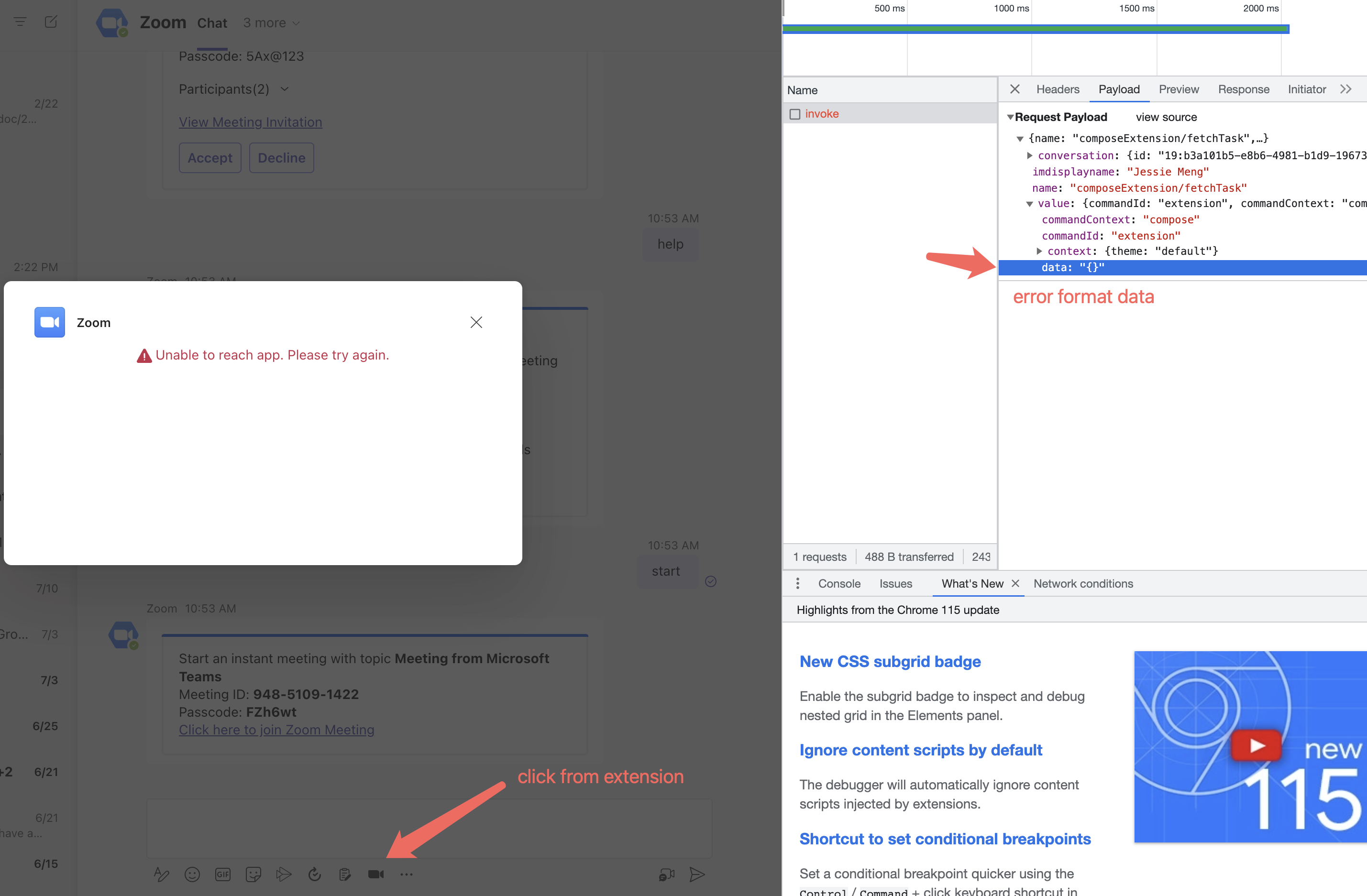Open the sticker picker
The width and height of the screenshot is (1367, 896).
[x=254, y=874]
